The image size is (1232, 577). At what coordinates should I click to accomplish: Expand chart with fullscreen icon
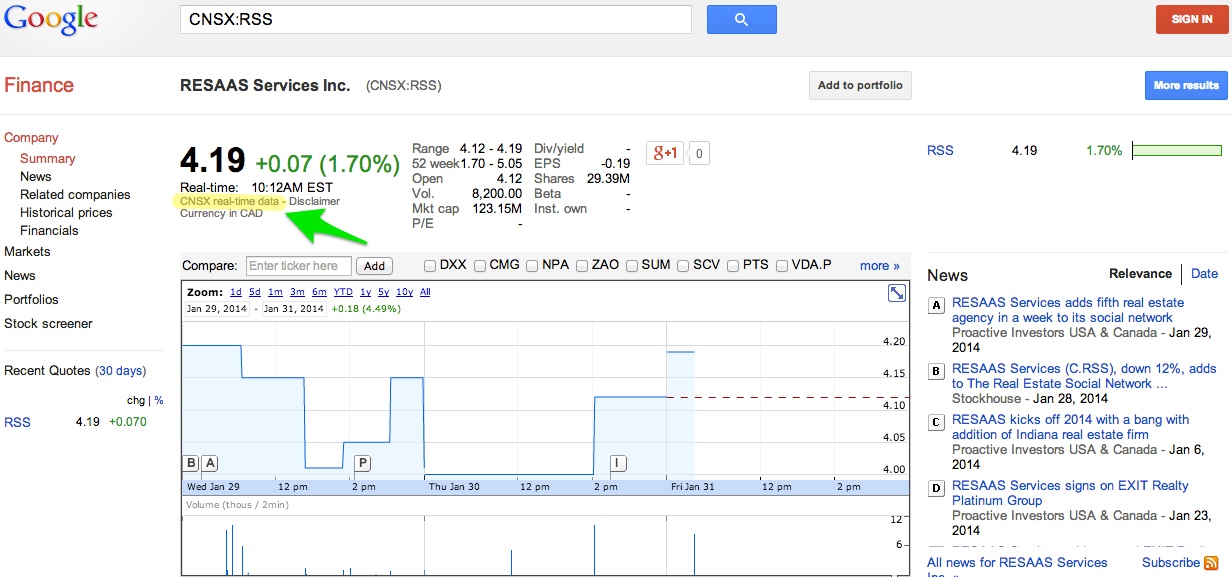click(x=897, y=293)
